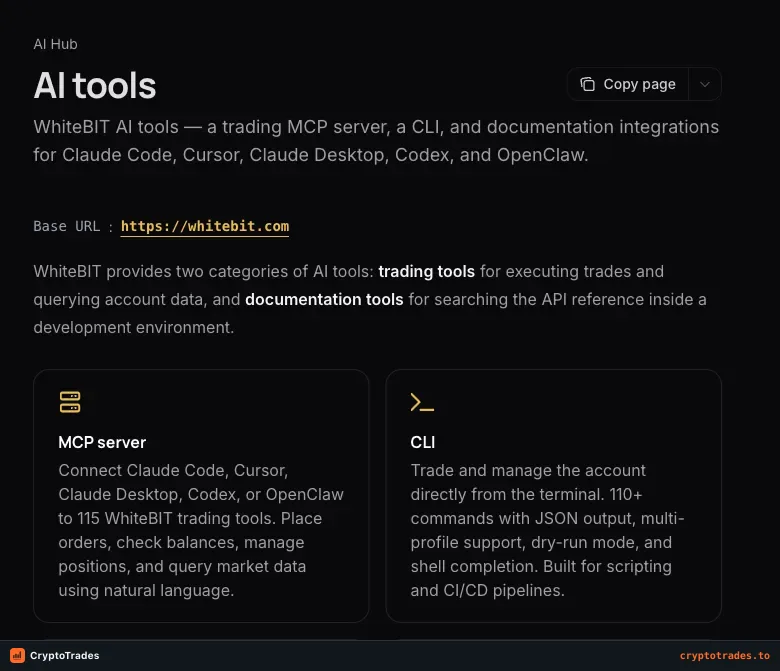This screenshot has height=671, width=780.
Task: Open the MCP server card
Action: [201, 495]
